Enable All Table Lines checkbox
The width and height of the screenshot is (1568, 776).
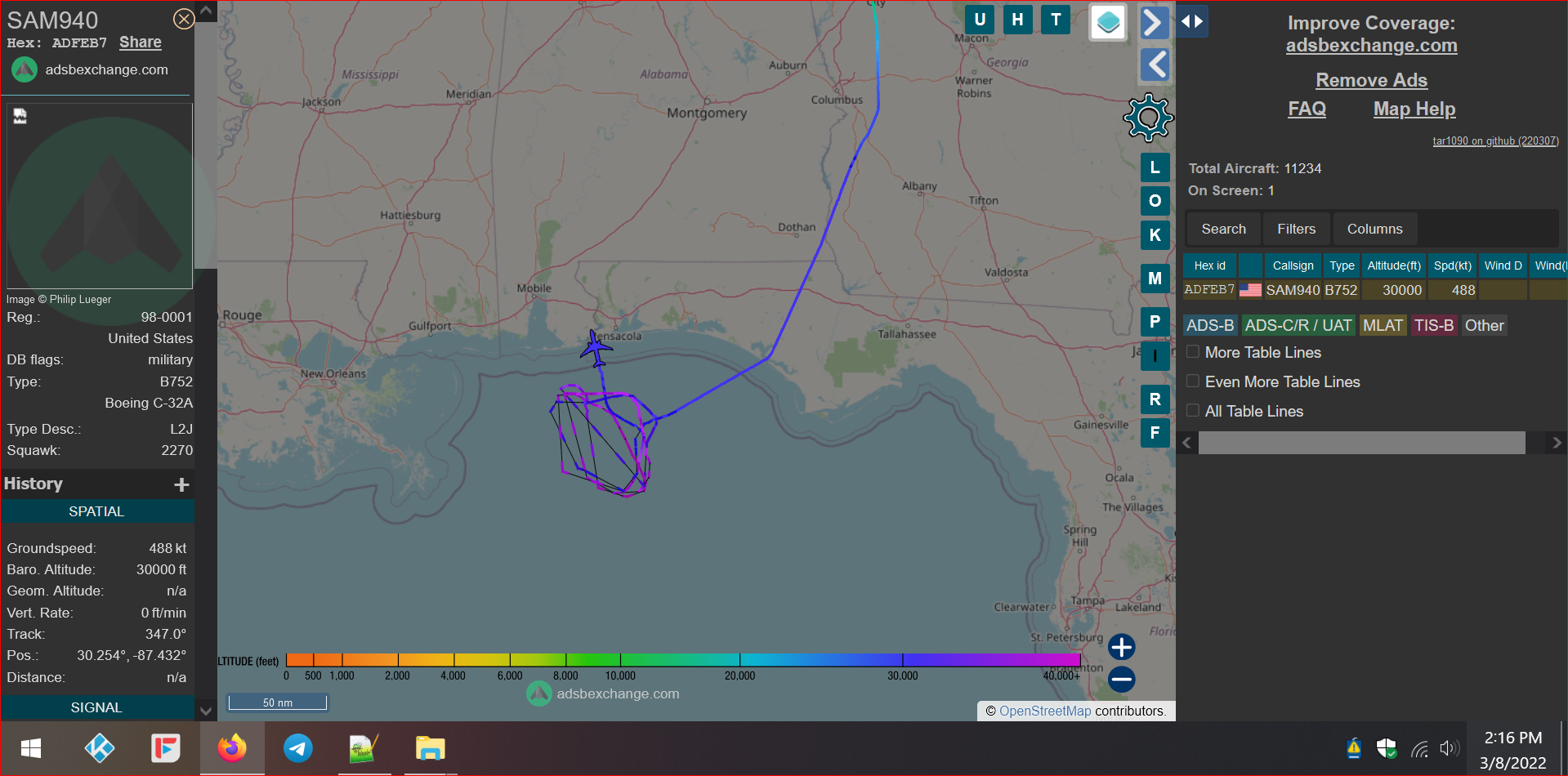(1193, 411)
